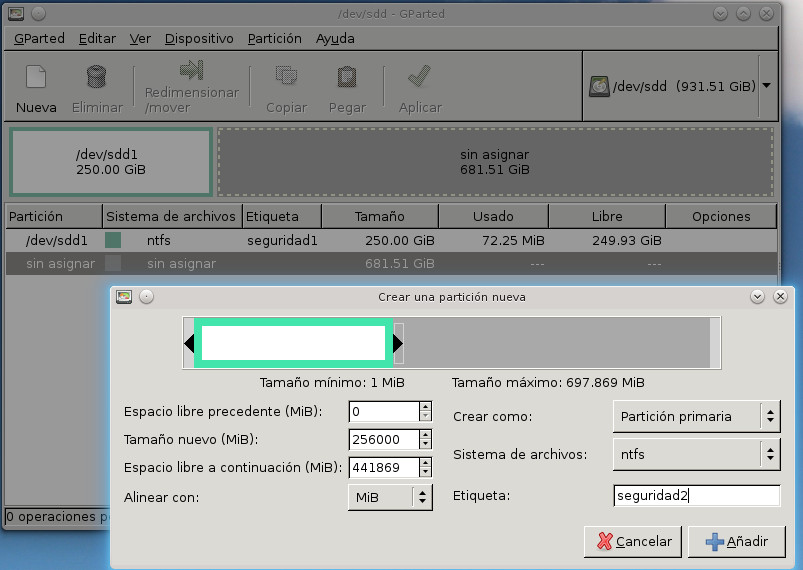803x570 pixels.
Task: Click the white partition block in dialog graphic
Action: click(293, 343)
